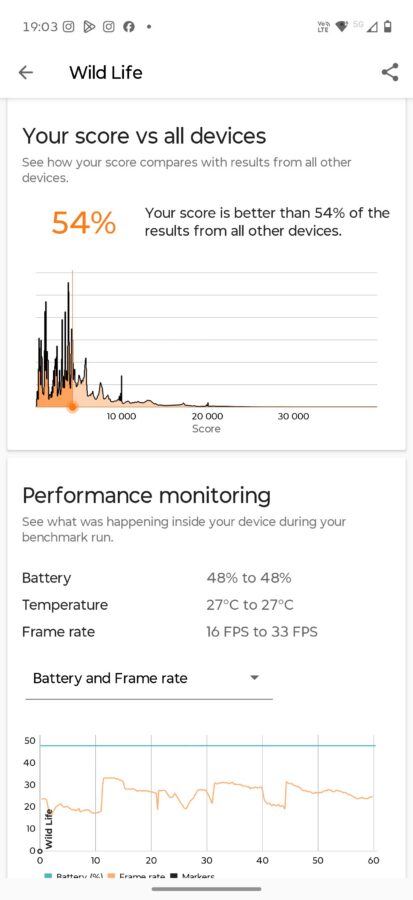Tap the bottom navigation gesture bar
Viewport: 413px width, 900px height.
(206, 889)
